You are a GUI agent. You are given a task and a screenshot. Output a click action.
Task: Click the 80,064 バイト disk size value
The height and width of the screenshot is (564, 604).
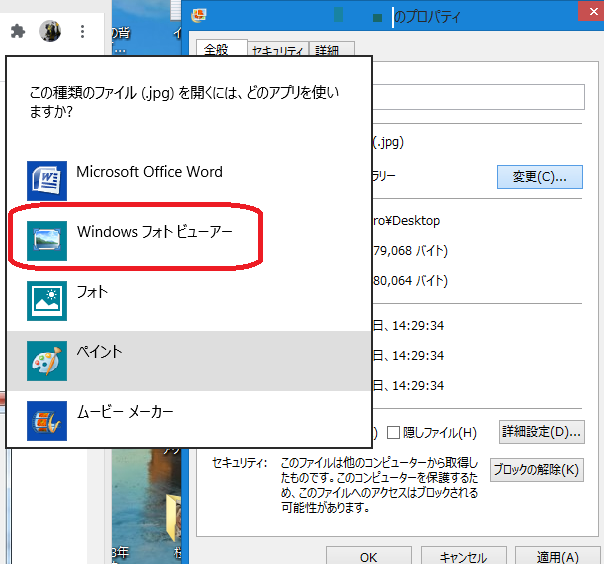pyautogui.click(x=410, y=281)
